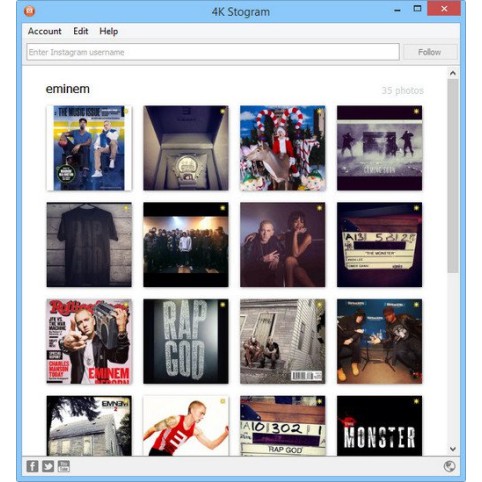The height and width of the screenshot is (482, 482).
Task: Open the Santa with candy canes photo
Action: click(x=283, y=148)
